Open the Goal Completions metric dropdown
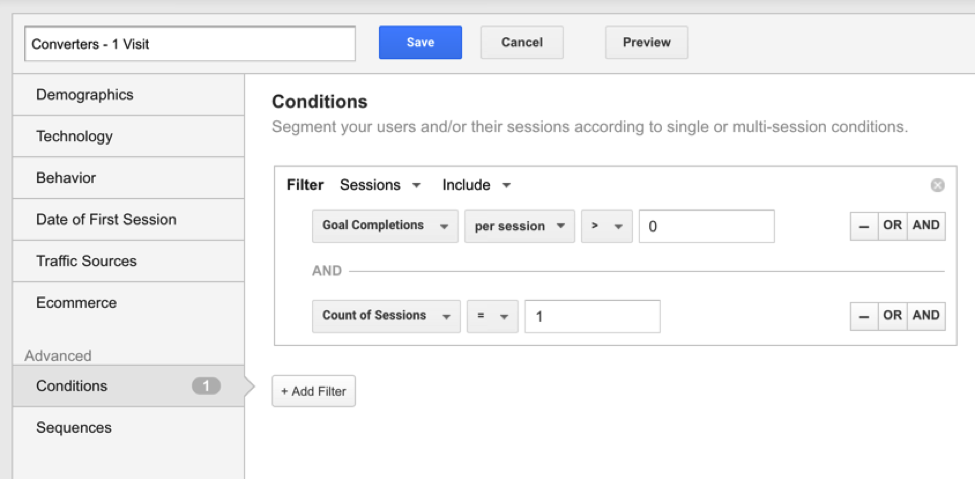 (385, 226)
